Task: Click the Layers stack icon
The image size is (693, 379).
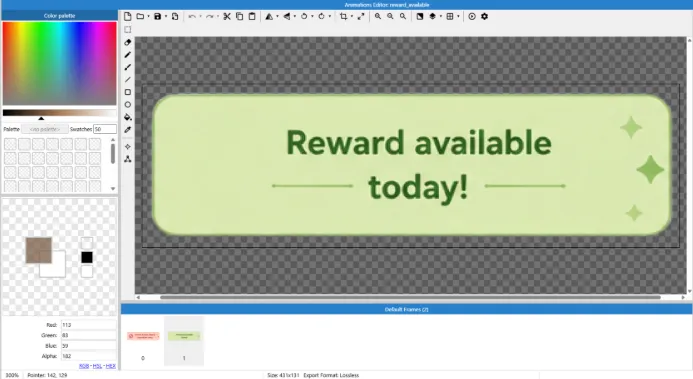Action: coord(433,16)
